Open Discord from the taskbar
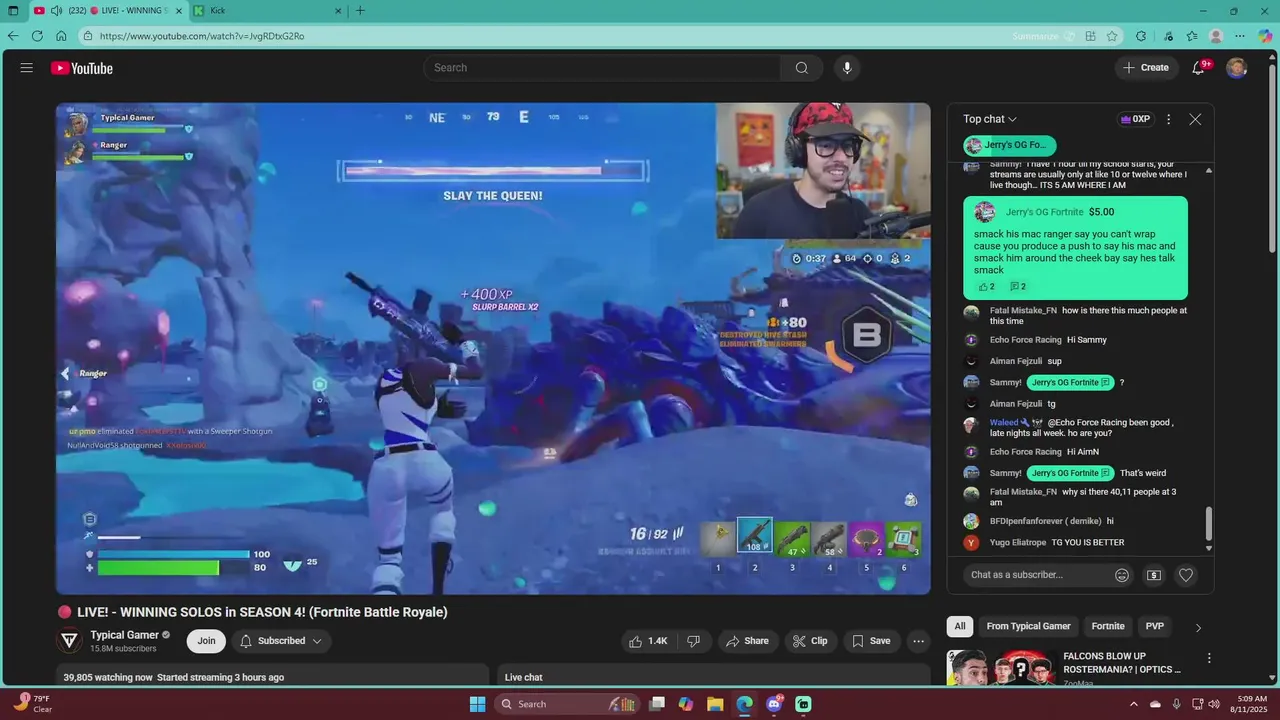 pyautogui.click(x=774, y=704)
